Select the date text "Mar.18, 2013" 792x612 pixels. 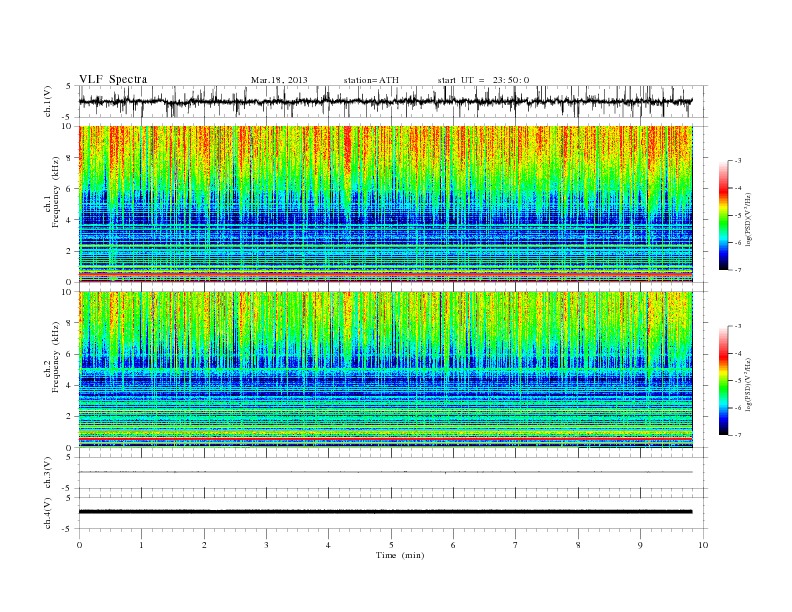279,80
